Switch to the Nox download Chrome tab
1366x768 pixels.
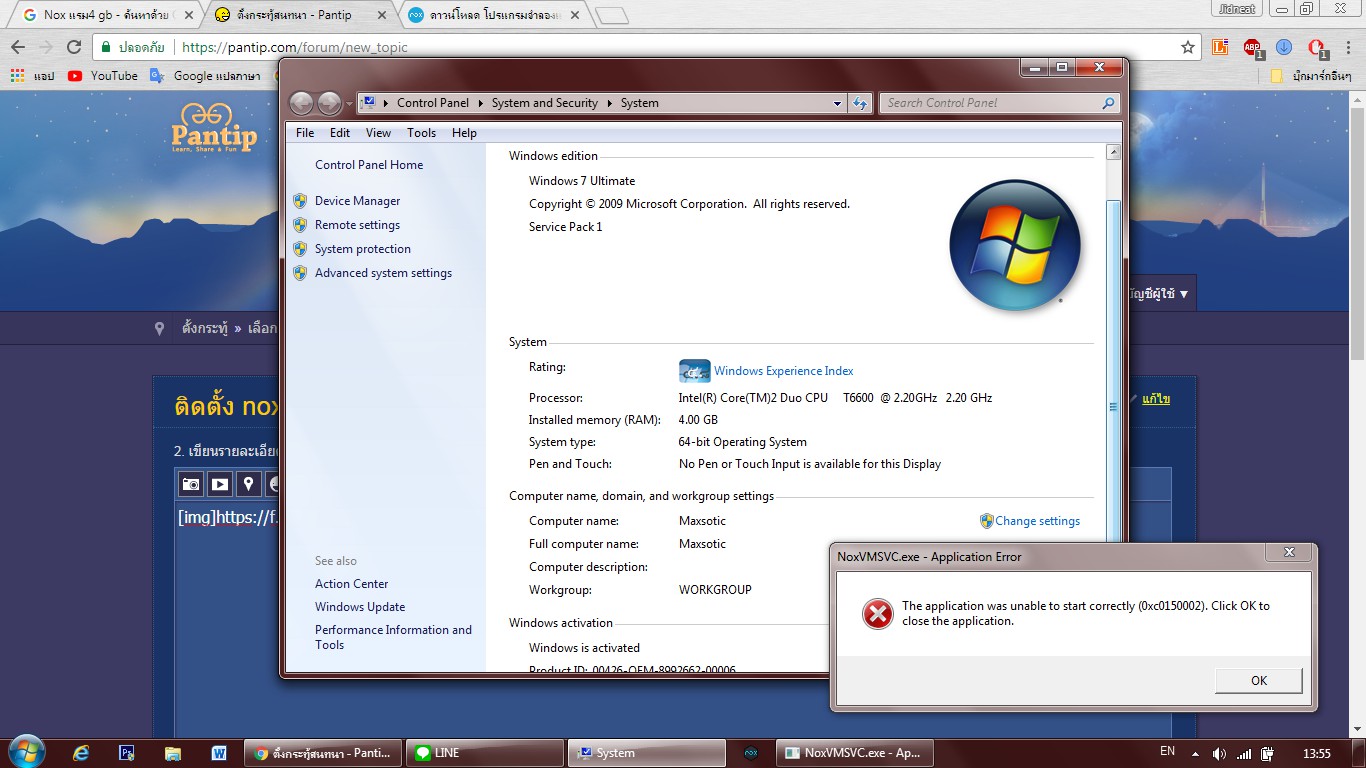pos(495,15)
